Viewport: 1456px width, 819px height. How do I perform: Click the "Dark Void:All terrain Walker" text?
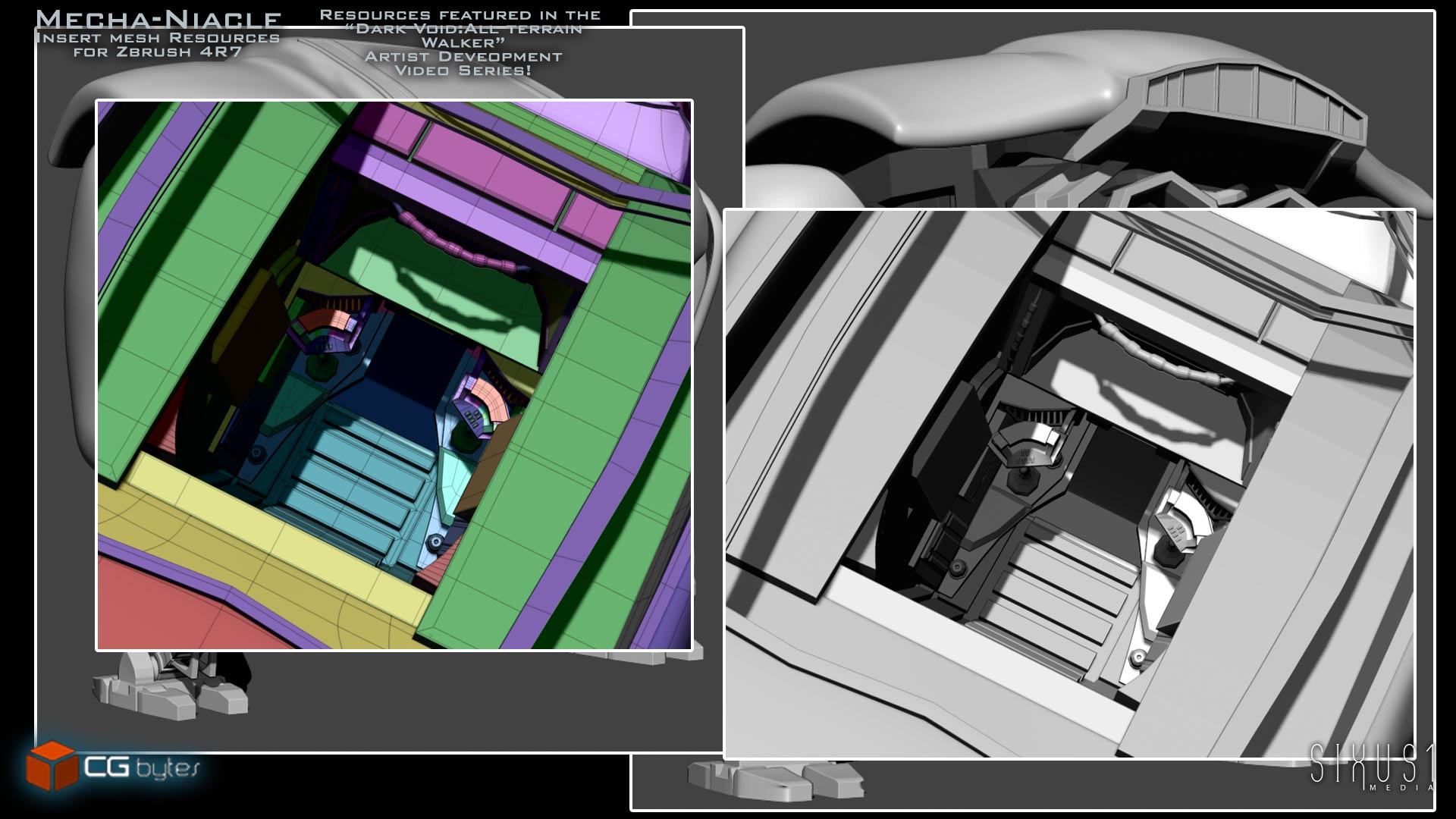click(463, 36)
